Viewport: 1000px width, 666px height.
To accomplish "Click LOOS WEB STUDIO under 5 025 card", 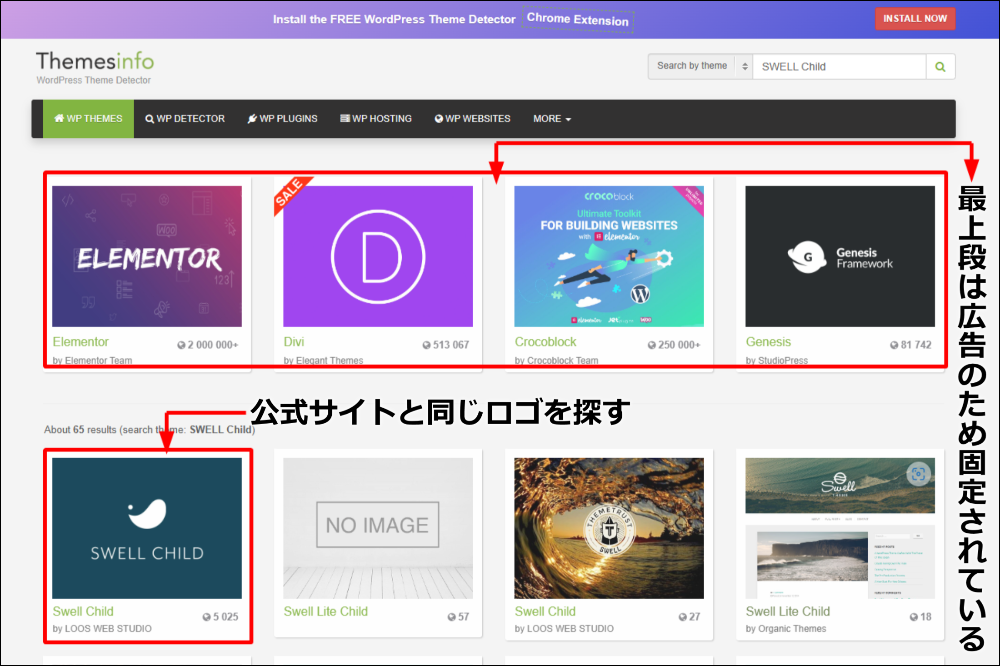I will pyautogui.click(x=108, y=628).
